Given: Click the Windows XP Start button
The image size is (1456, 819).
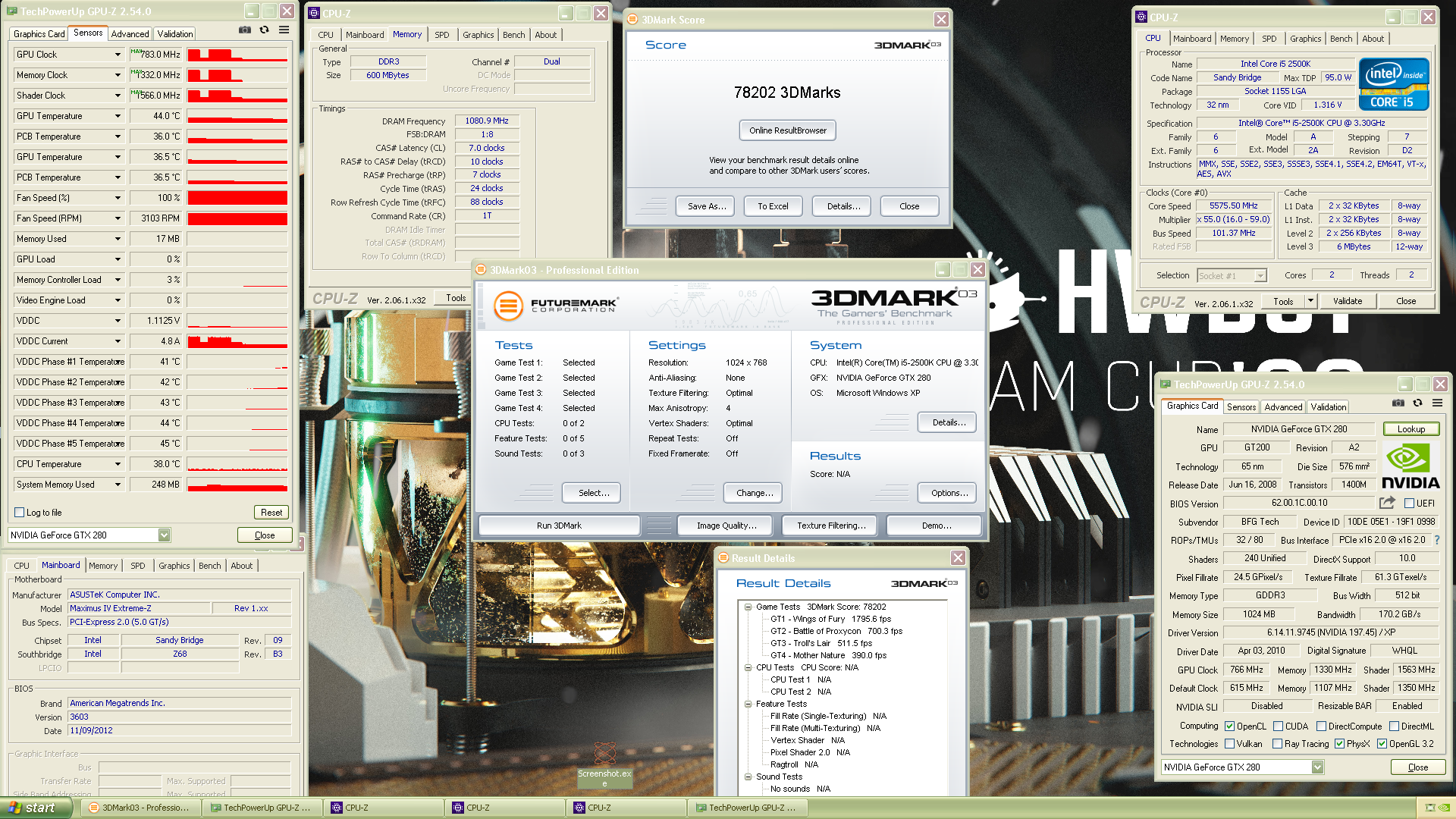Looking at the screenshot, I should (x=36, y=808).
